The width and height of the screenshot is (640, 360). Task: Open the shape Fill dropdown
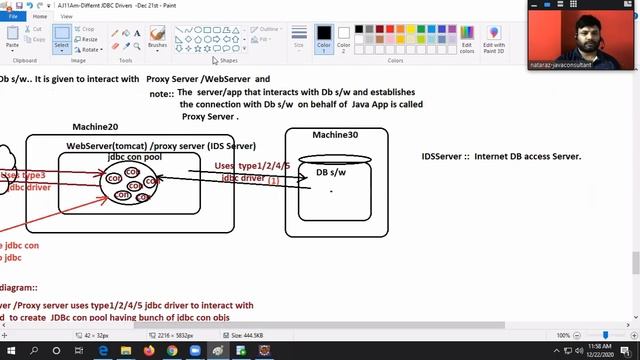pyautogui.click(x=261, y=40)
